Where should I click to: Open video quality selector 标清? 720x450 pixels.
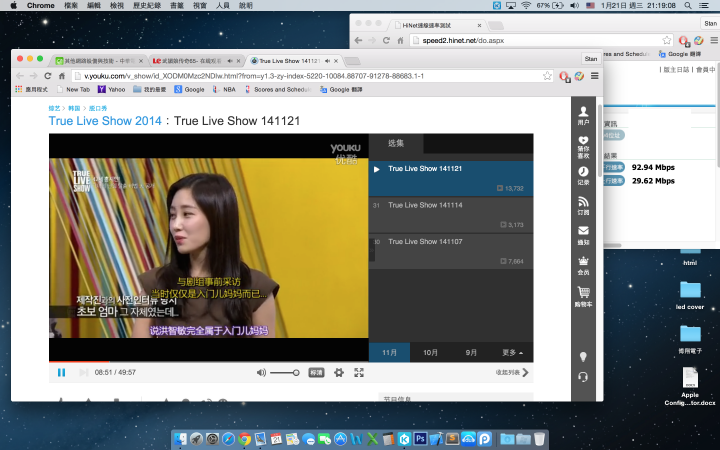coord(316,372)
